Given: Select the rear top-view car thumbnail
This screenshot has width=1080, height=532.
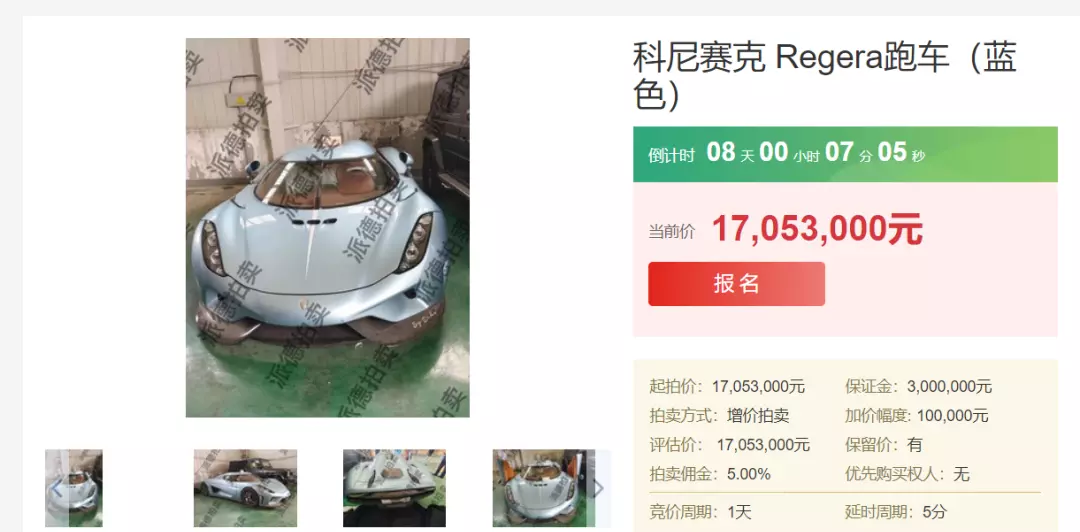Looking at the screenshot, I should point(395,488).
